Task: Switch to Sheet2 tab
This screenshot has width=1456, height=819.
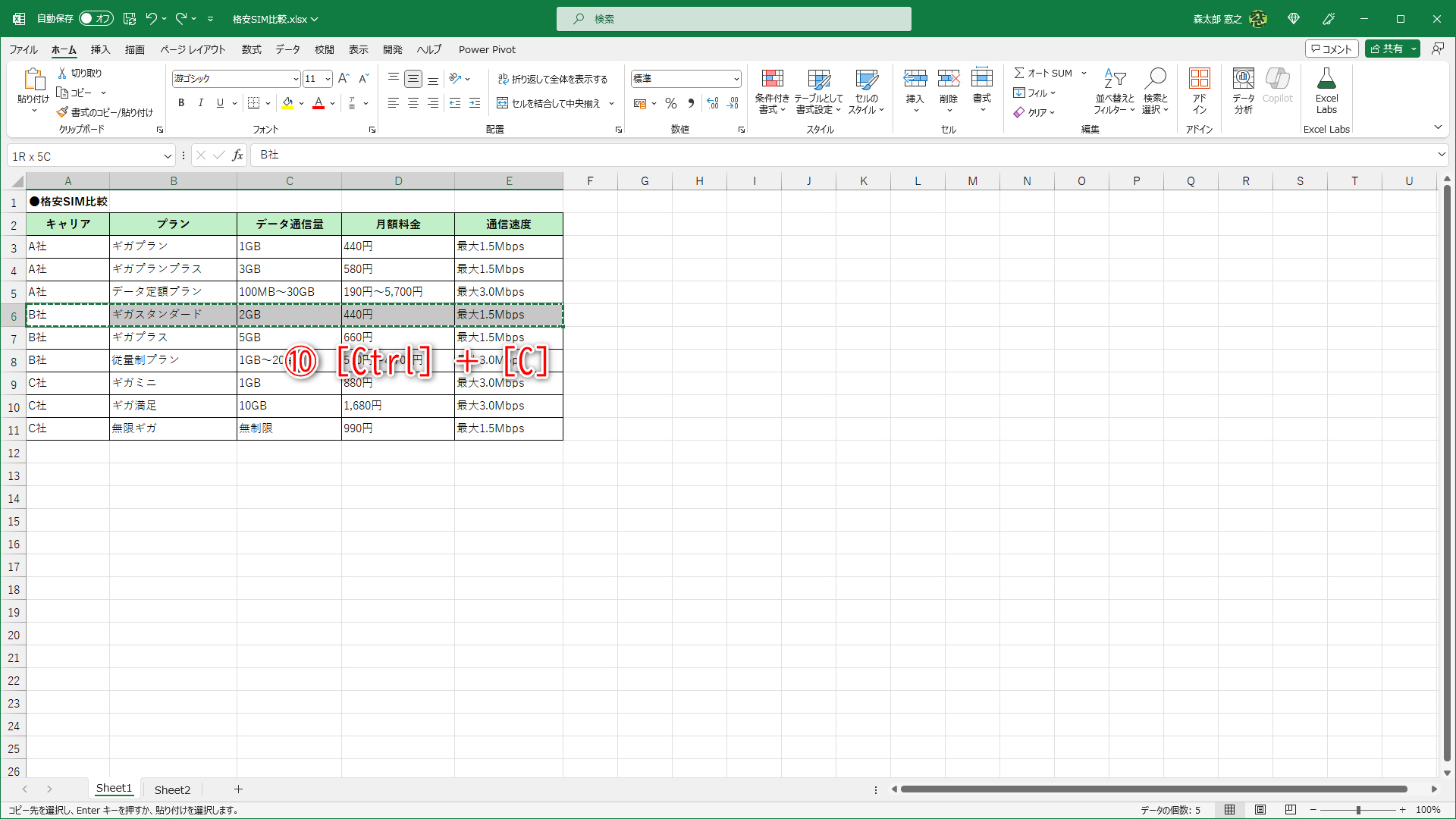Action: pos(172,789)
